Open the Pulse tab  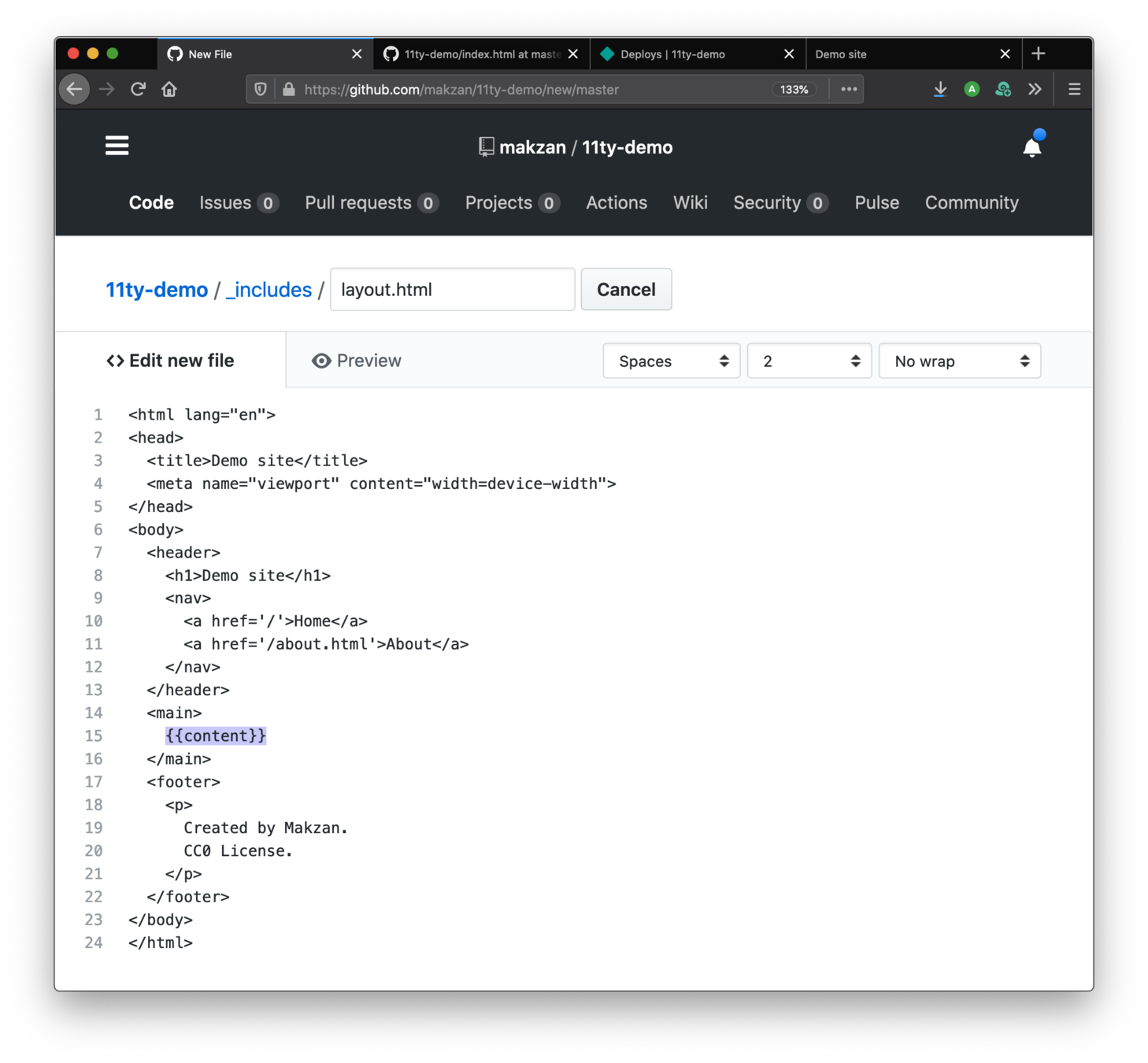tap(876, 202)
